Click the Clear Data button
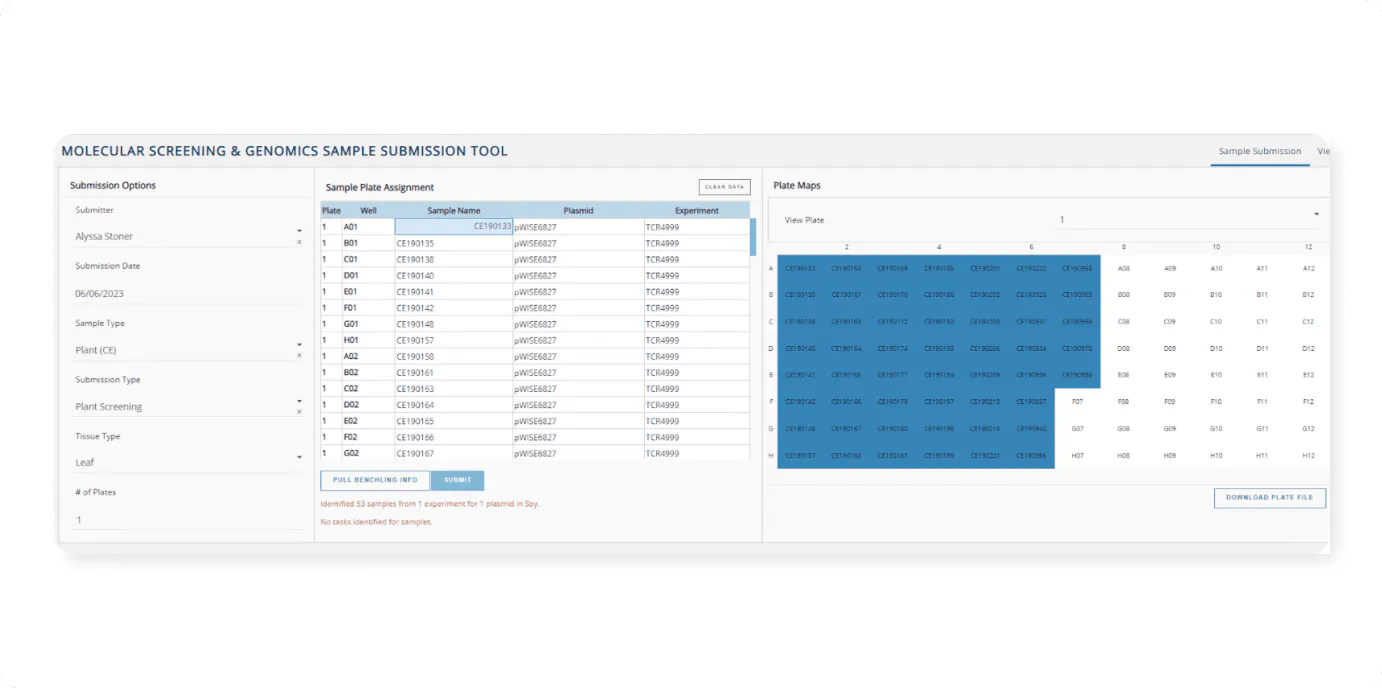 [724, 187]
